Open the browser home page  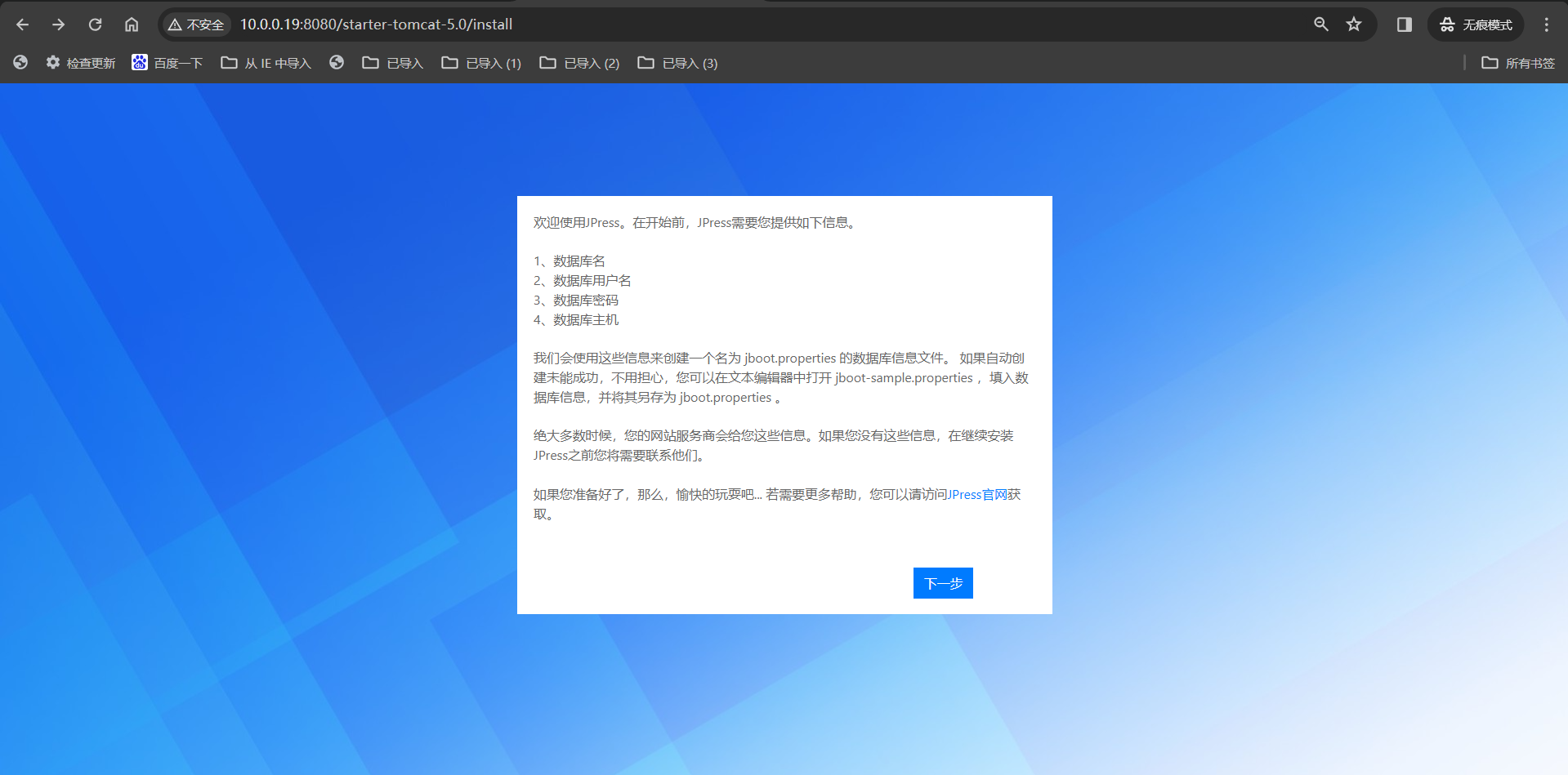point(132,24)
